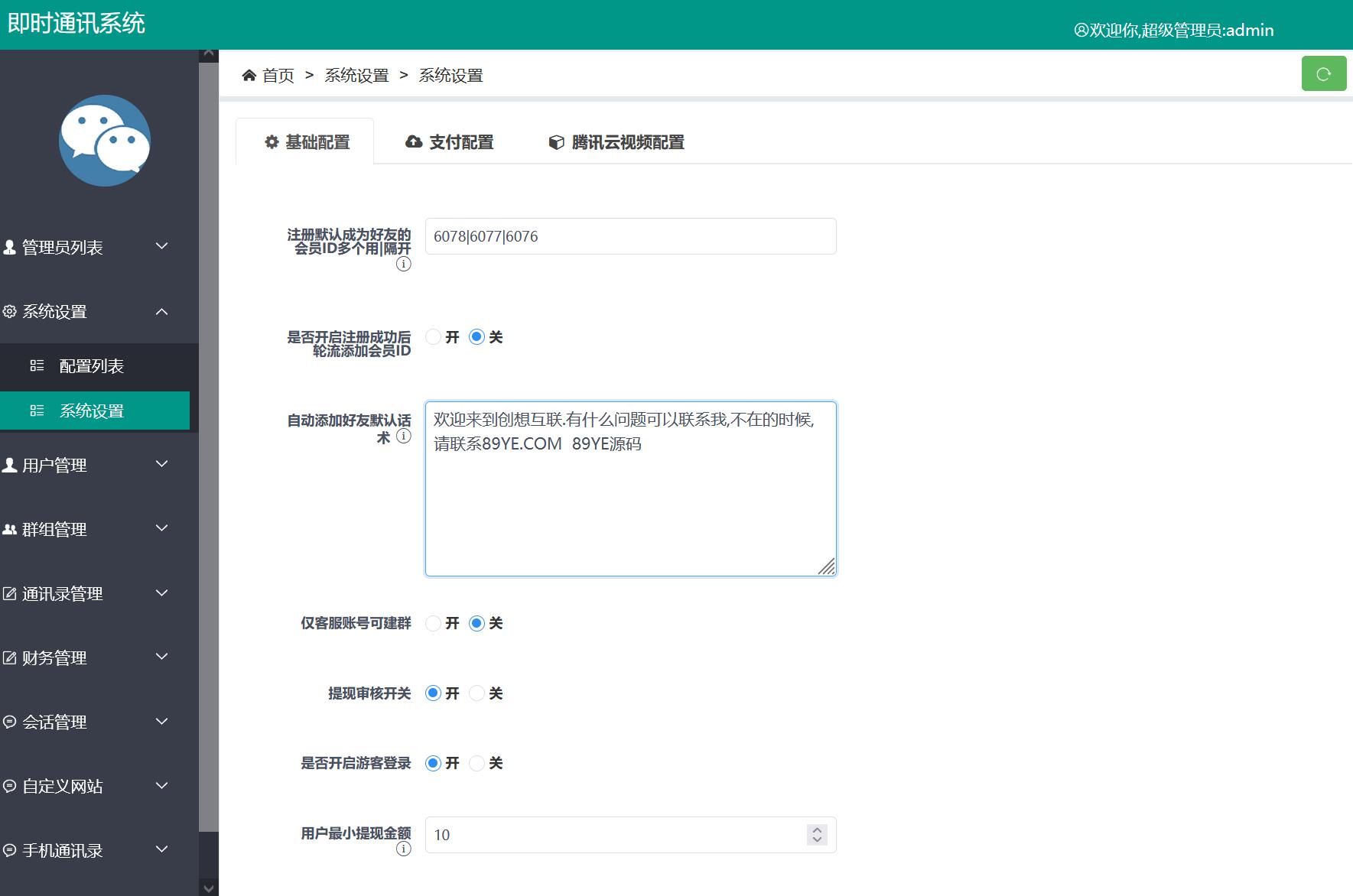The width and height of the screenshot is (1353, 896).
Task: Expand 管理员列表 chevron
Action: pos(161,246)
